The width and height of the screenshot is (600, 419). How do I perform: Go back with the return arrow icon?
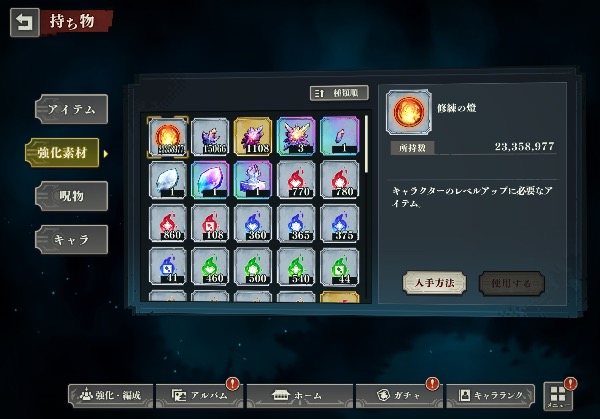25,23
